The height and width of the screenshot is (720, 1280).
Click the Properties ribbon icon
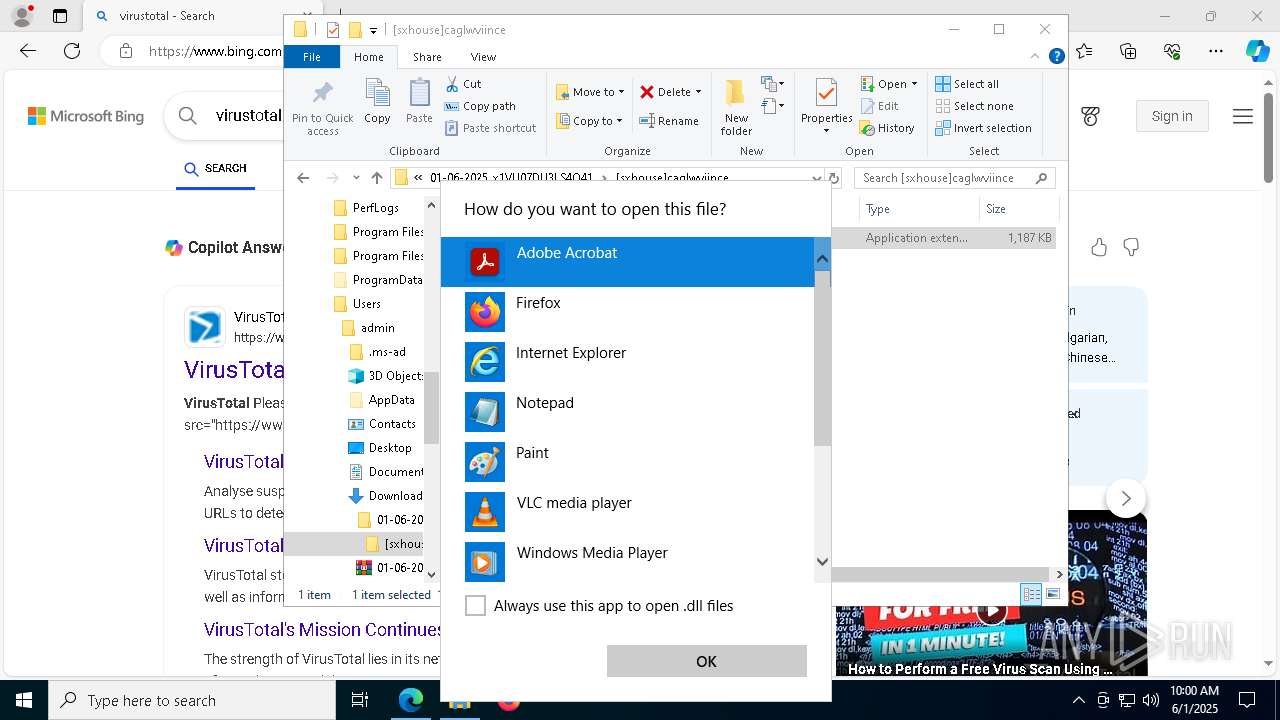tap(826, 106)
